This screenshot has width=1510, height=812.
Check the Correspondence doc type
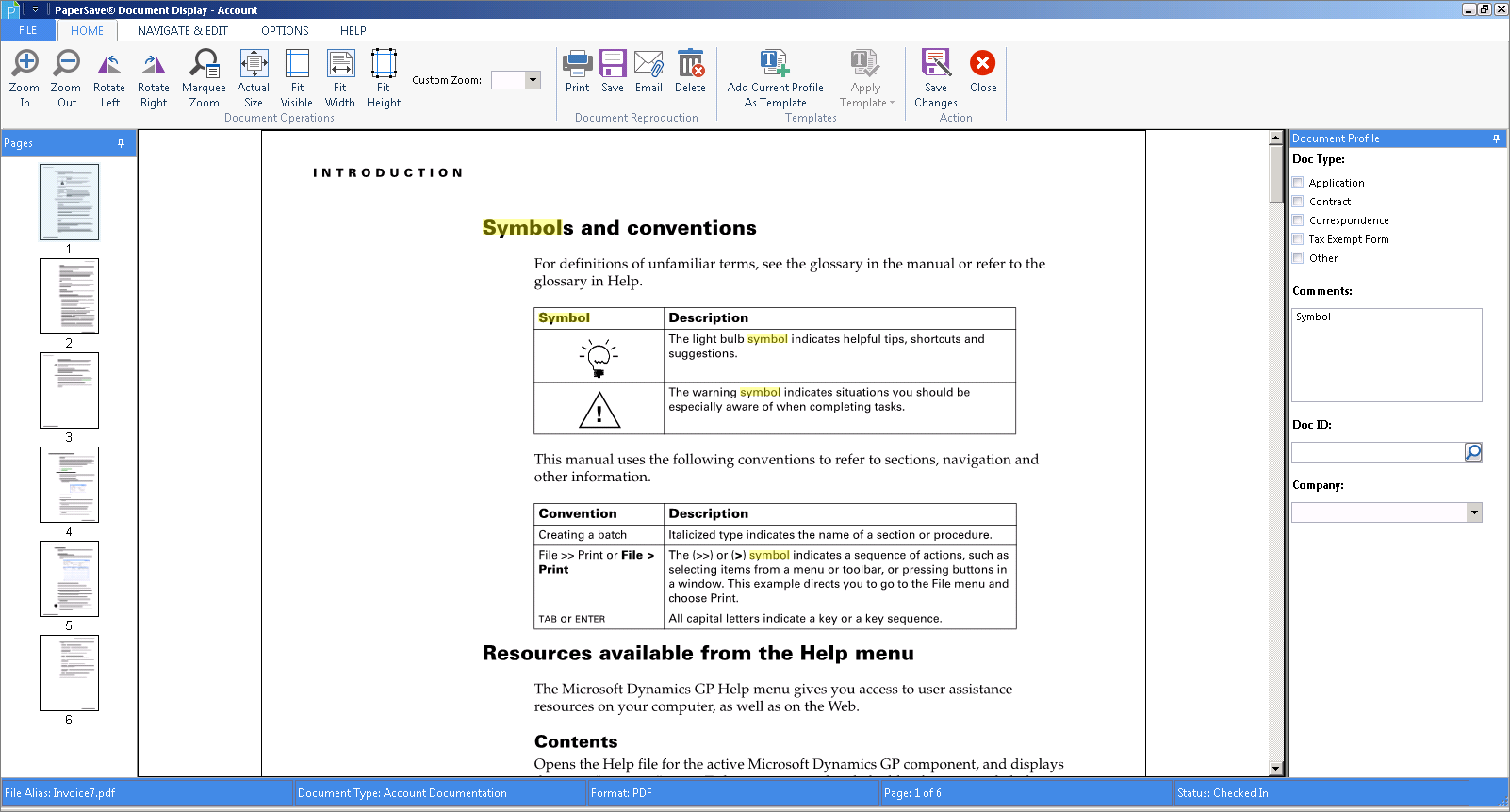tap(1298, 220)
